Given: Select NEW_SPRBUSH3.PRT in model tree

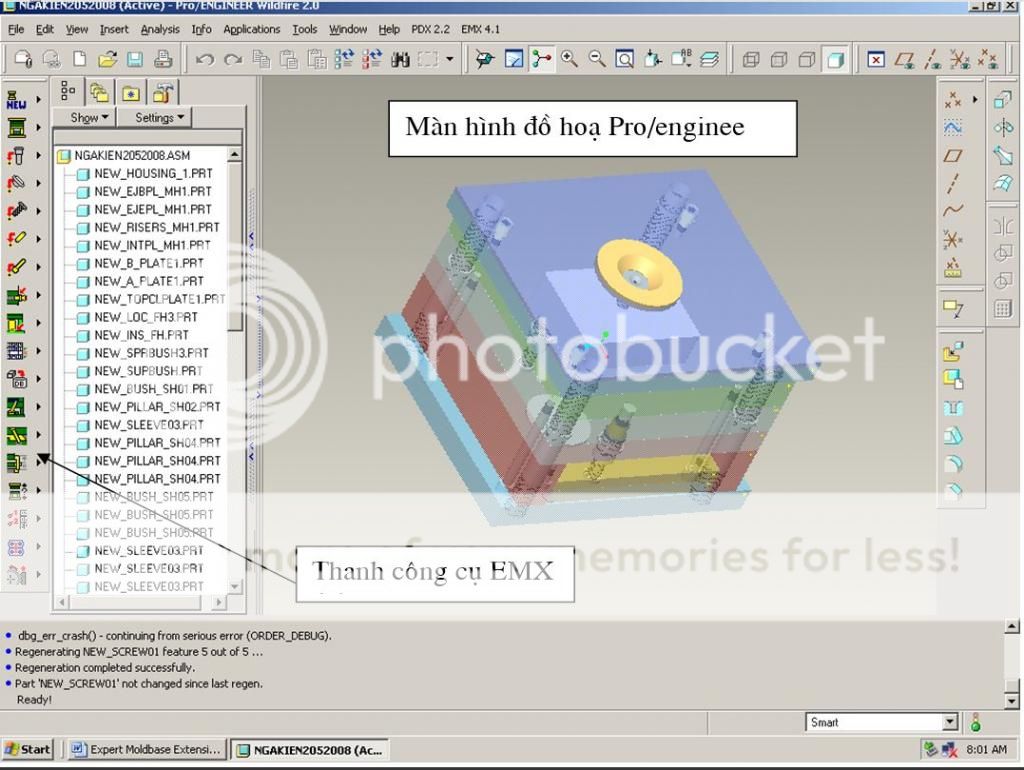Looking at the screenshot, I should click(151, 353).
